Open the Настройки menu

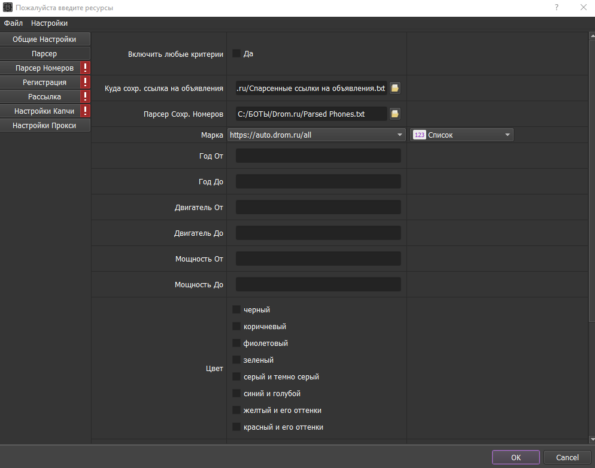click(x=49, y=23)
